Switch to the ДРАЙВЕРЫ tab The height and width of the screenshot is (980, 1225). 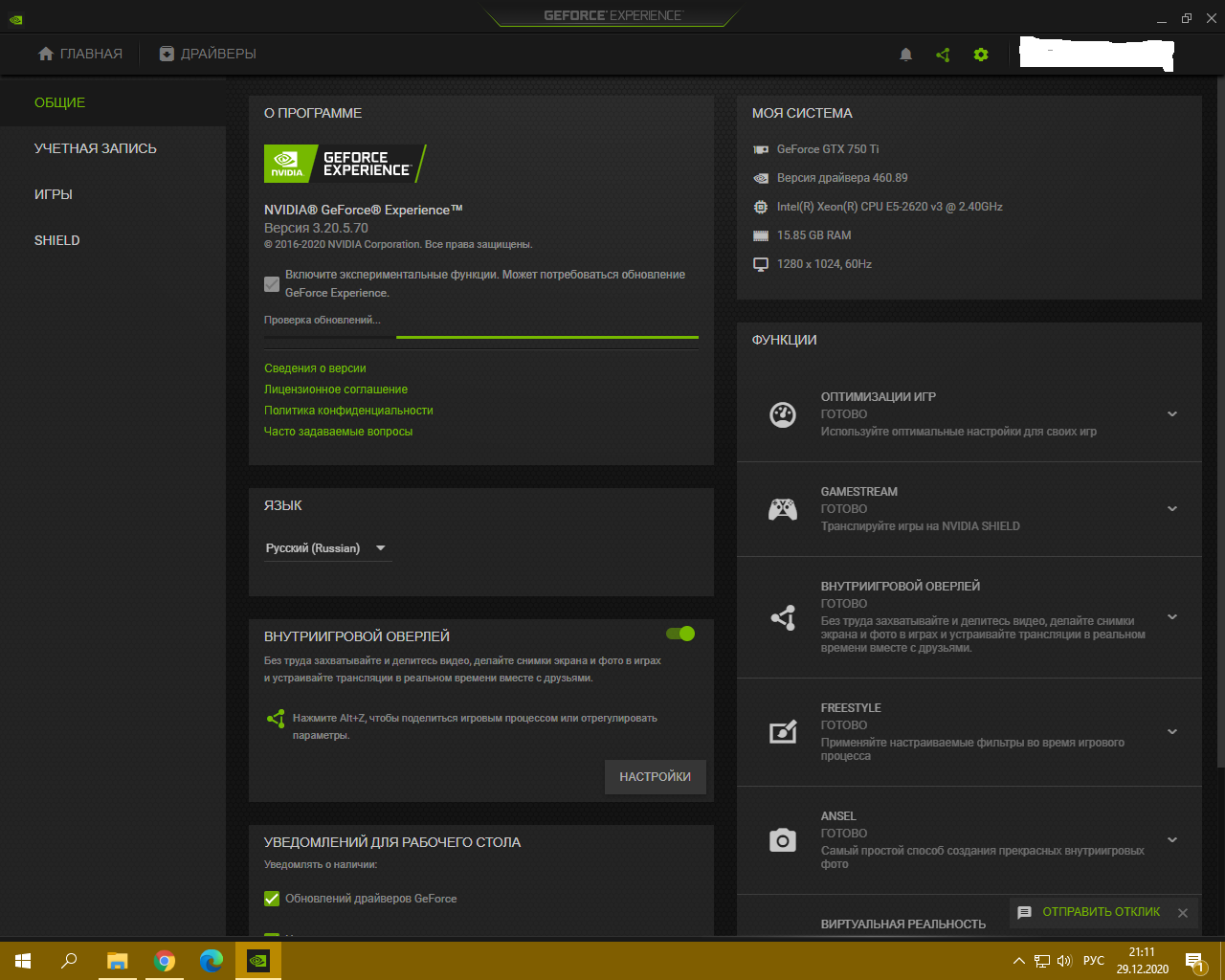pos(208,55)
